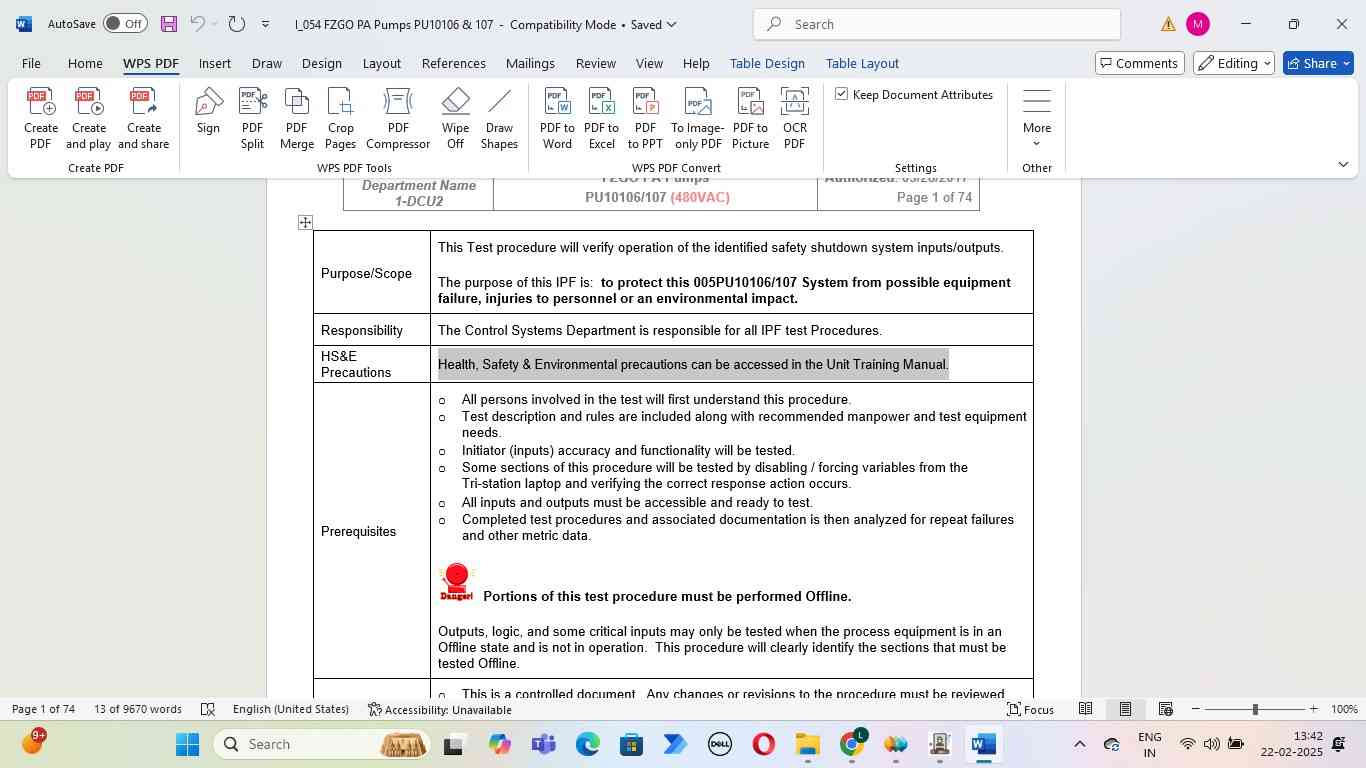Switch to the Insert tab
This screenshot has height=768, width=1366.
pyautogui.click(x=215, y=63)
